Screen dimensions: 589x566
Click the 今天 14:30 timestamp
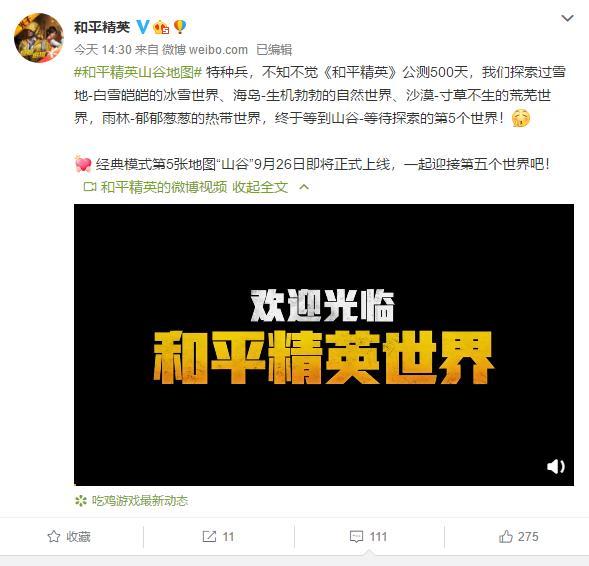[x=103, y=50]
